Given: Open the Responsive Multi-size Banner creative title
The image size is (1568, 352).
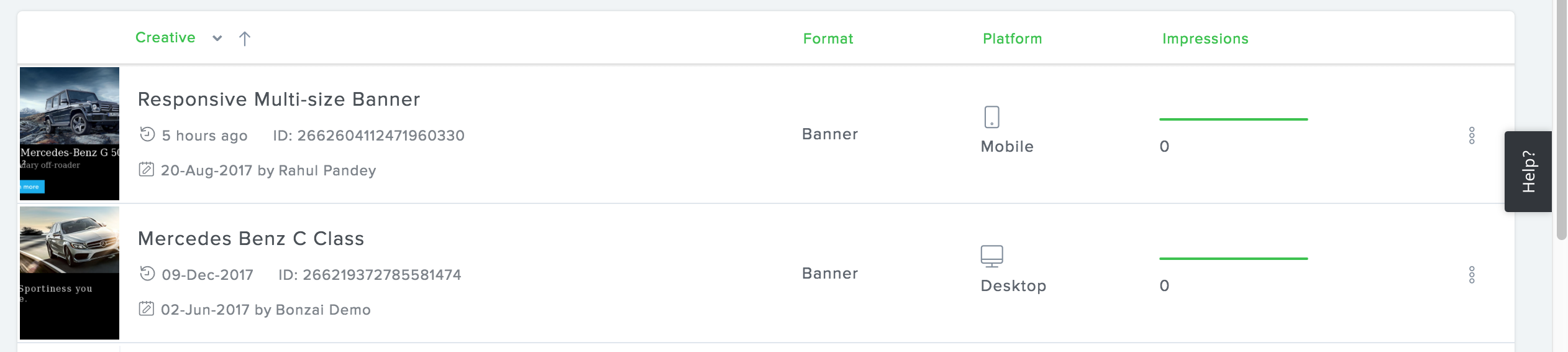Looking at the screenshot, I should point(279,100).
